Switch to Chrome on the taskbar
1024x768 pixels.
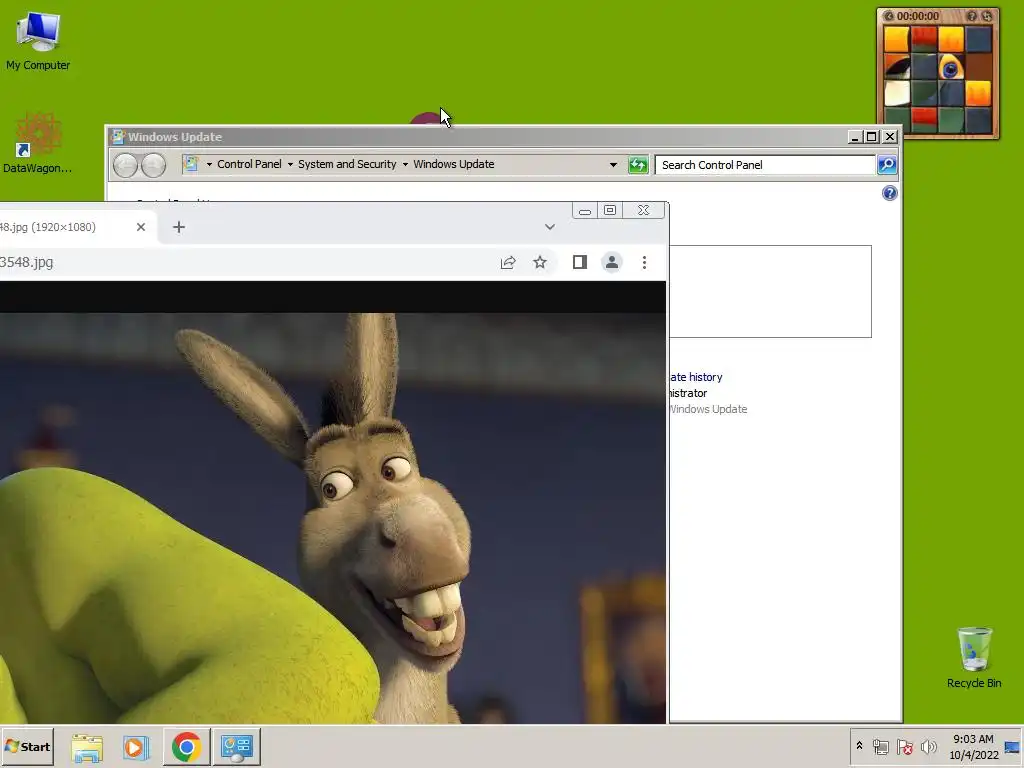(187, 746)
